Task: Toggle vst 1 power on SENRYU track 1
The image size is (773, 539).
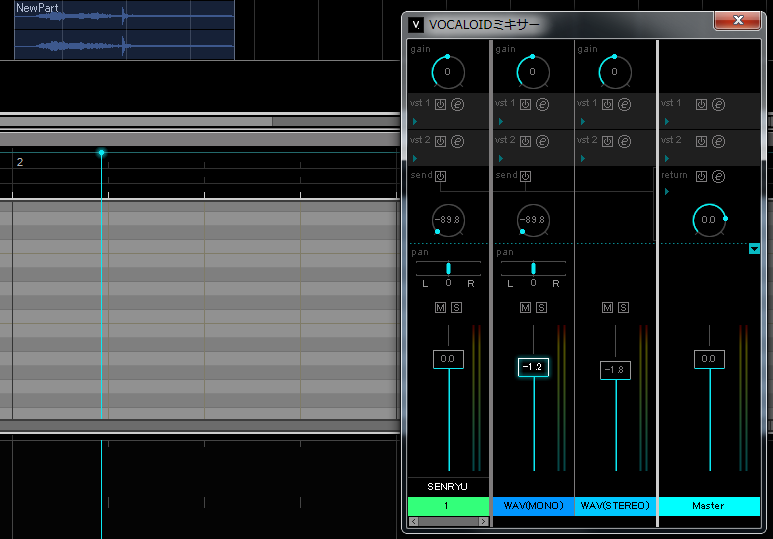Action: click(440, 105)
